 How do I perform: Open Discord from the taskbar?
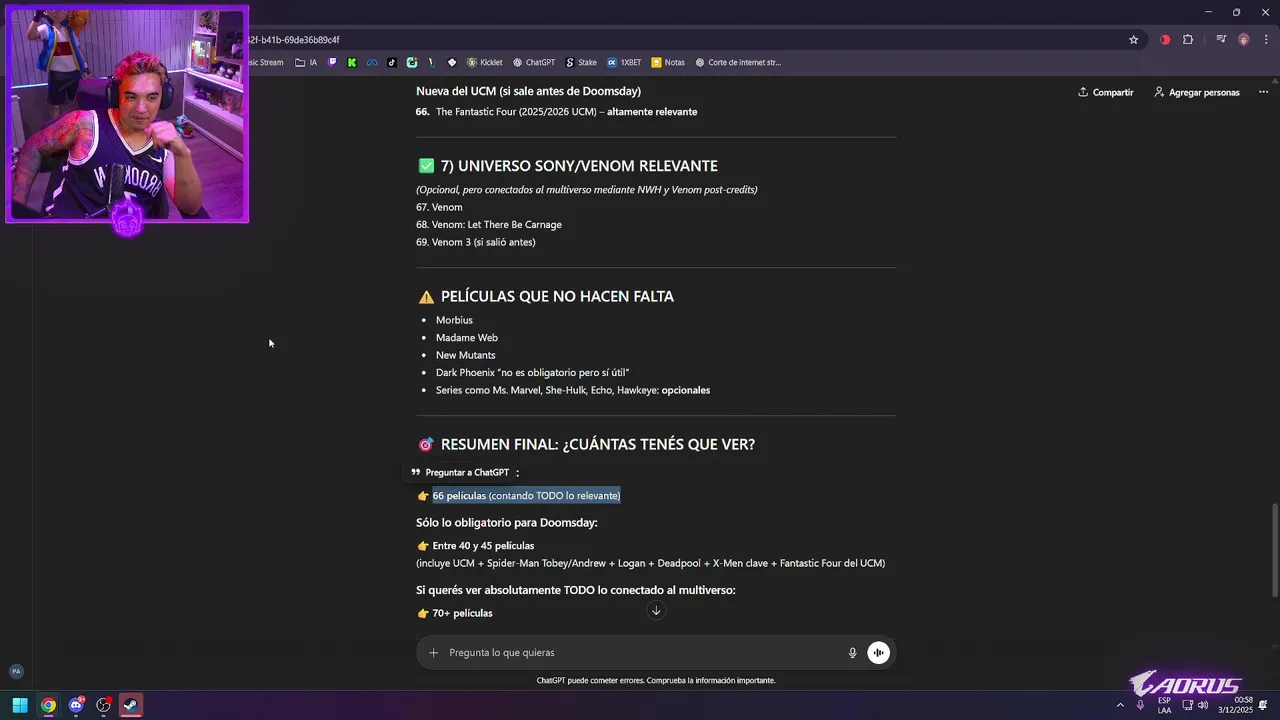pos(76,706)
